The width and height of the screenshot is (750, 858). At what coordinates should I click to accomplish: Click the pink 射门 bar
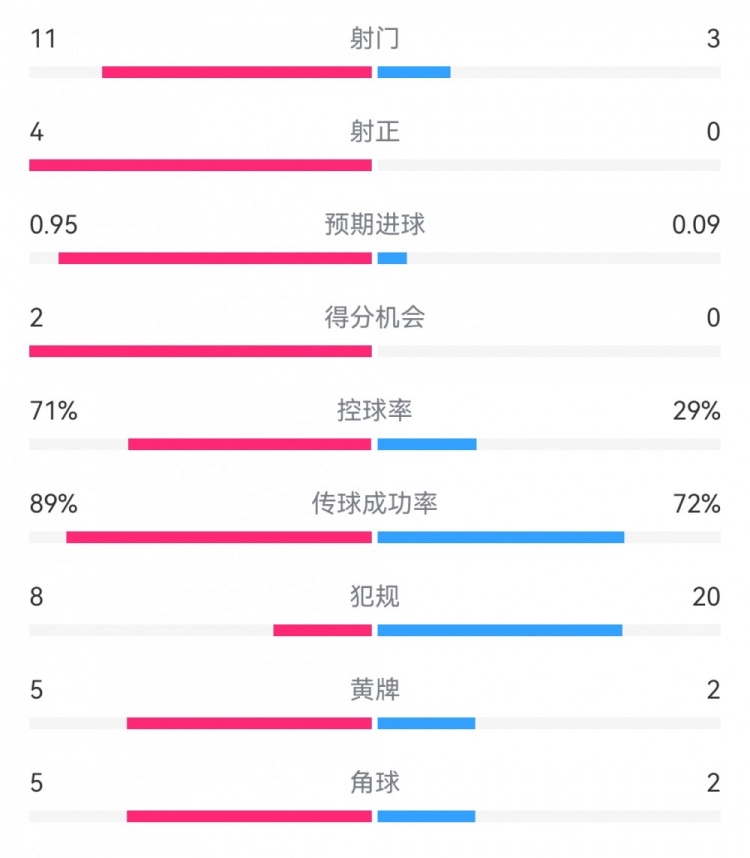pos(237,72)
